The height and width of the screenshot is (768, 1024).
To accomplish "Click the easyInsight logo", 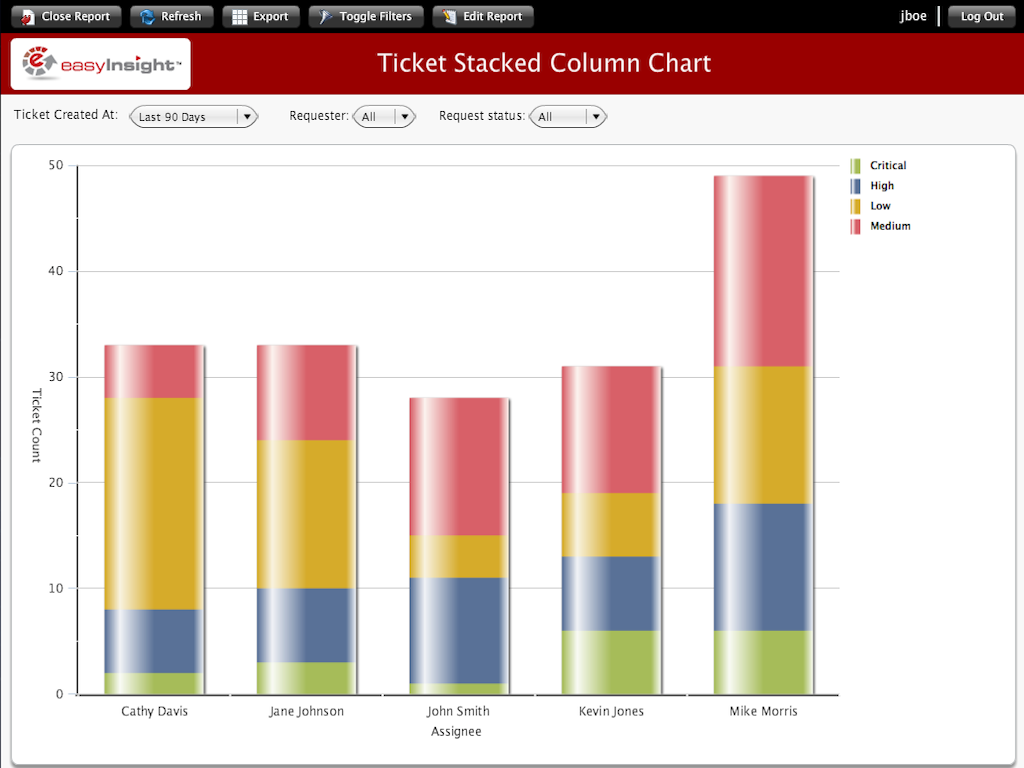I will pos(101,64).
